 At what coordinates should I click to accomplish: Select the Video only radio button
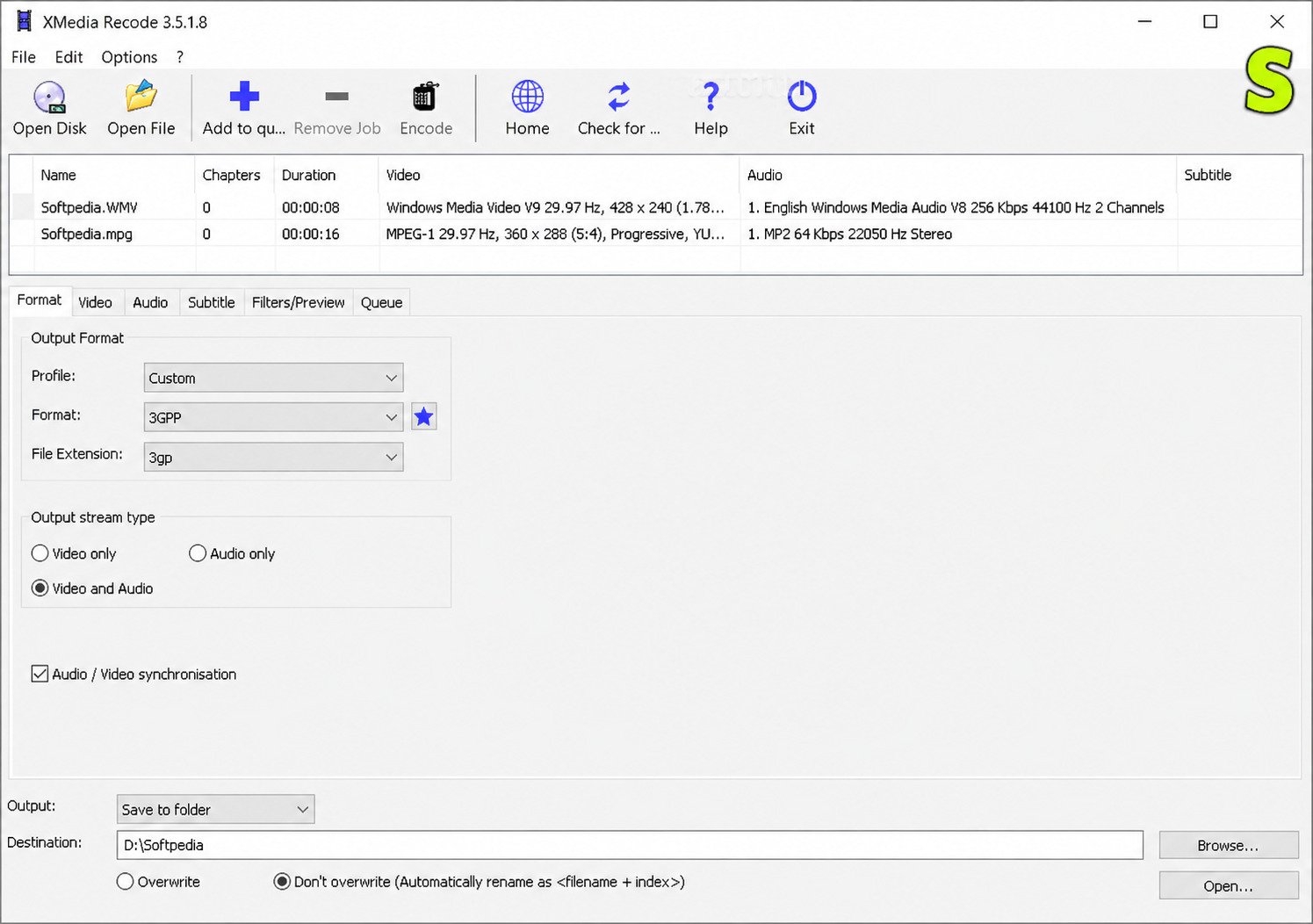tap(40, 553)
